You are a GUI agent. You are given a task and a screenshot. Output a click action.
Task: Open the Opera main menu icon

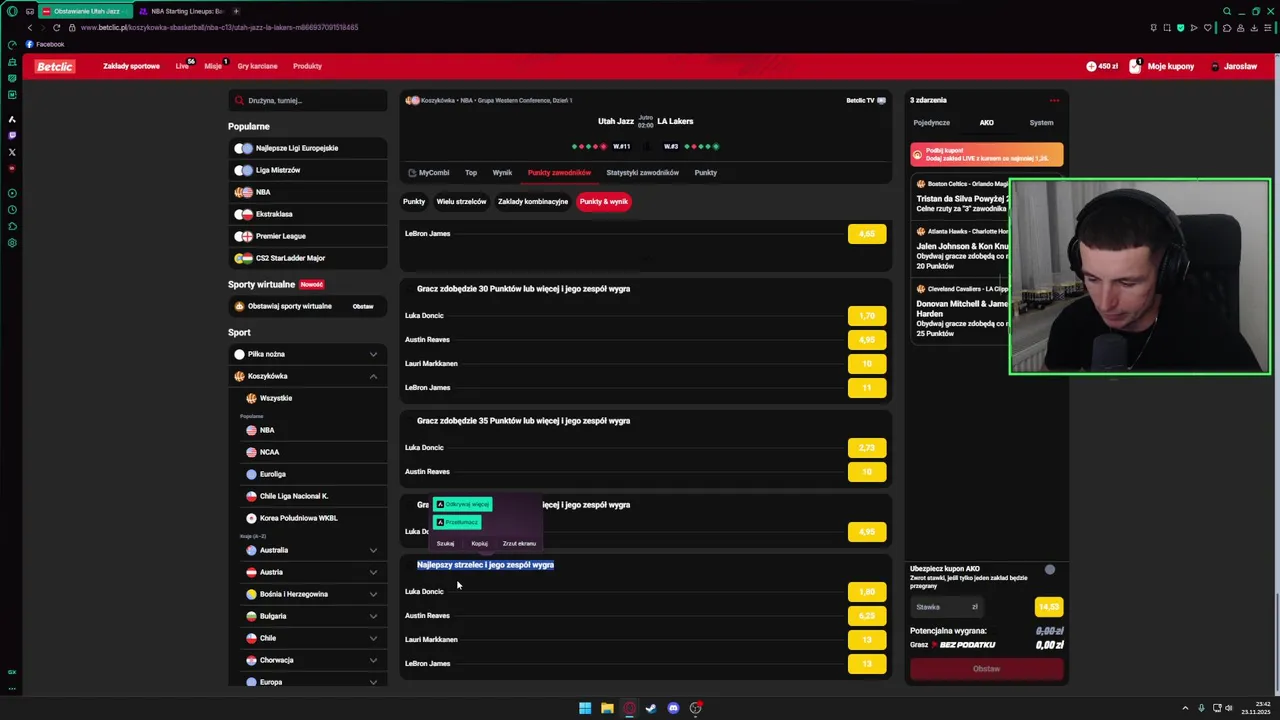tap(12, 11)
